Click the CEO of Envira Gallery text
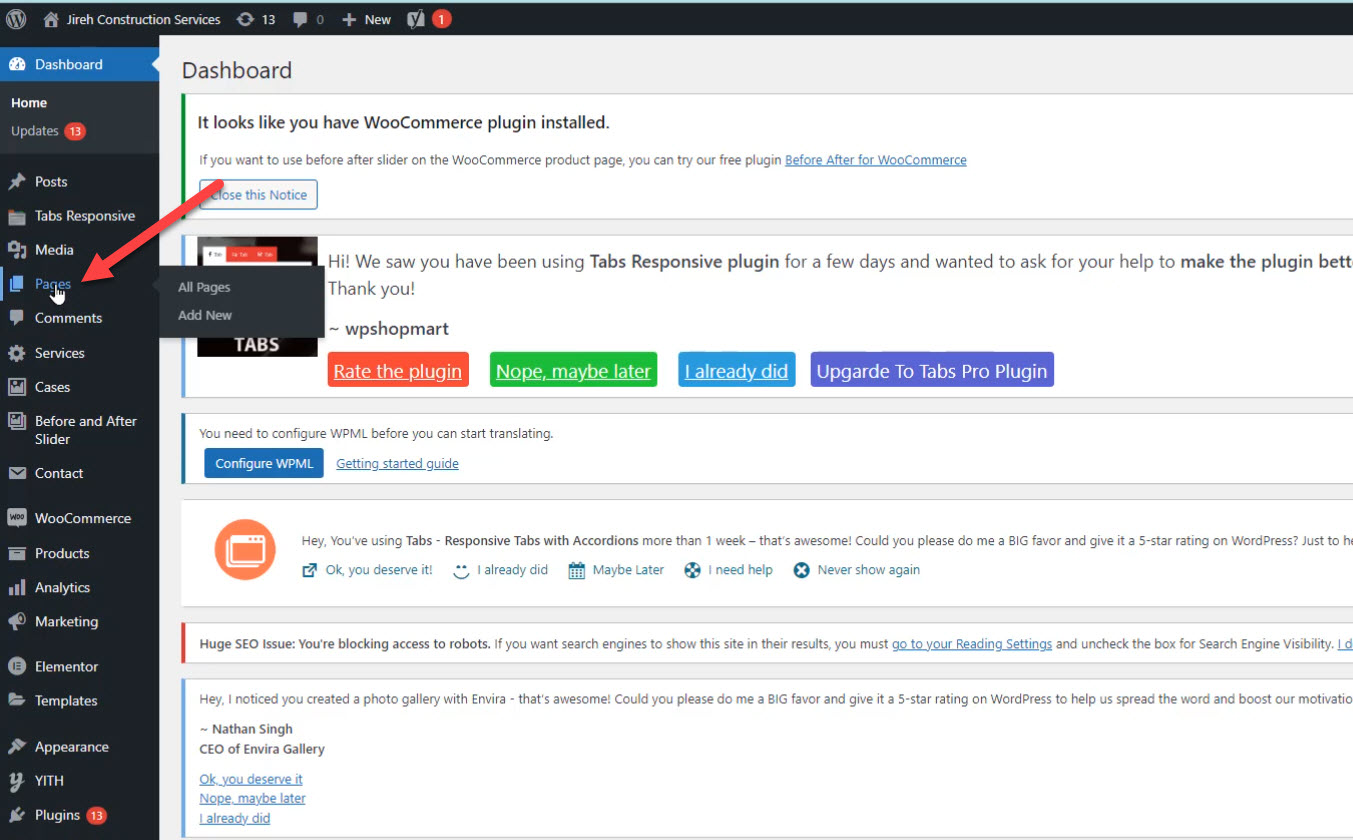This screenshot has width=1353, height=840. pyautogui.click(x=262, y=748)
